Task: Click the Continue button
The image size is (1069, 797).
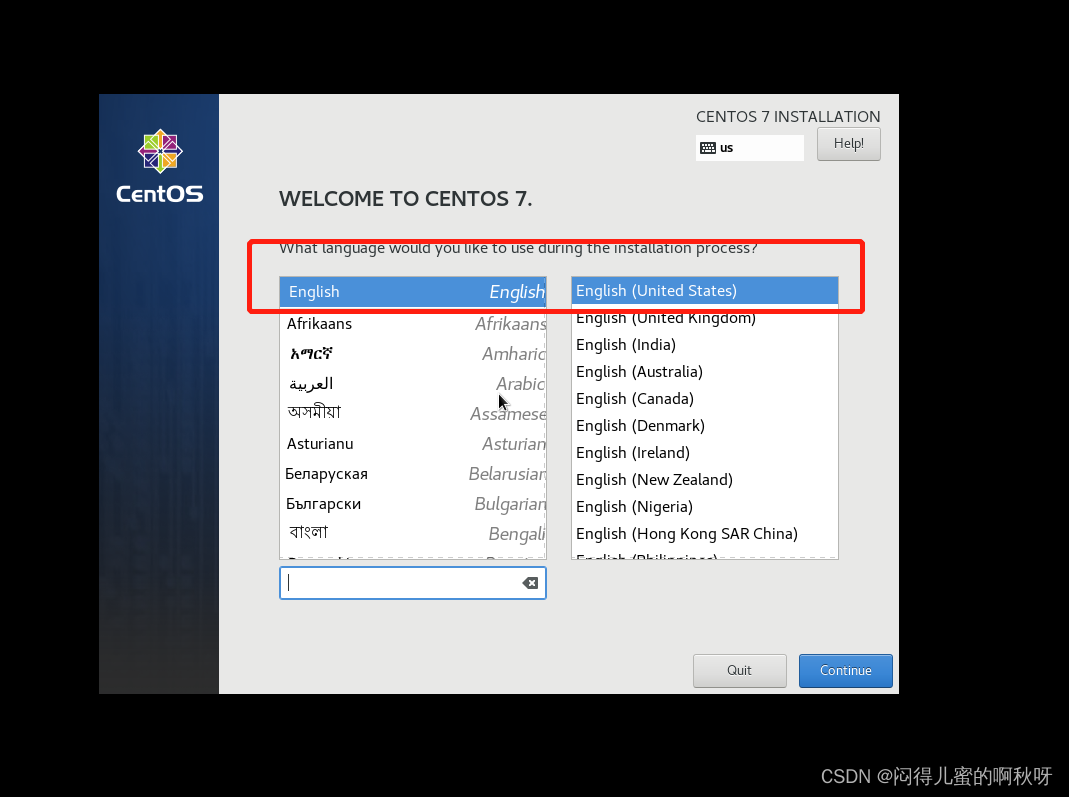Action: point(845,671)
